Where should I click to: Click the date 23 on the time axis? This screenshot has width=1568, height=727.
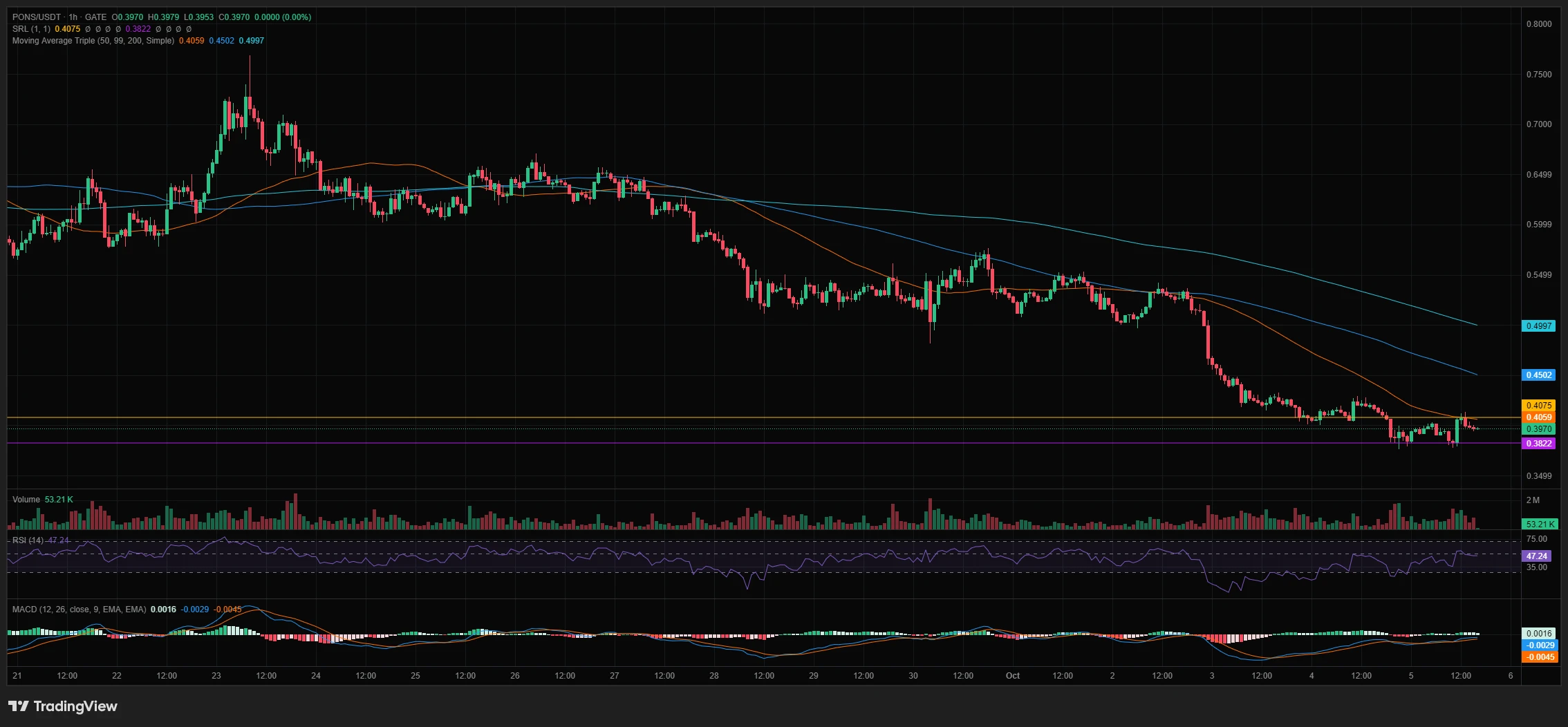coord(216,676)
